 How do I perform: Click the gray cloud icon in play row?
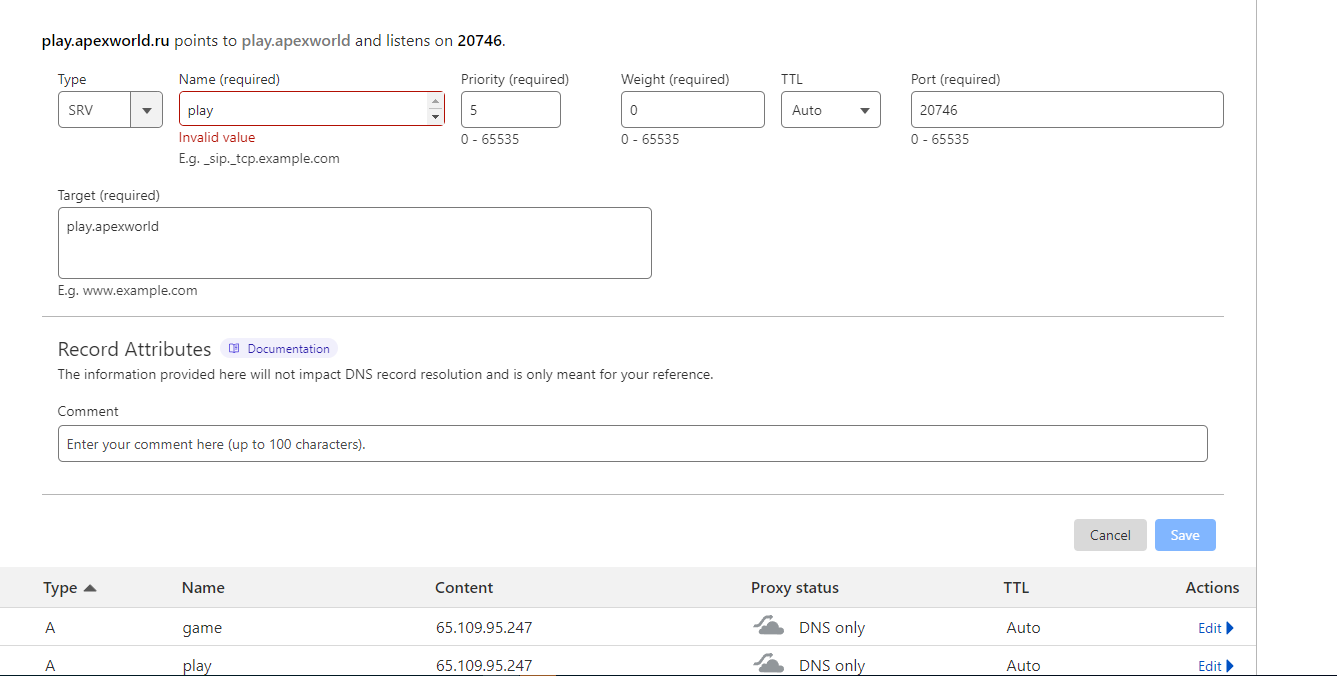coord(768,664)
